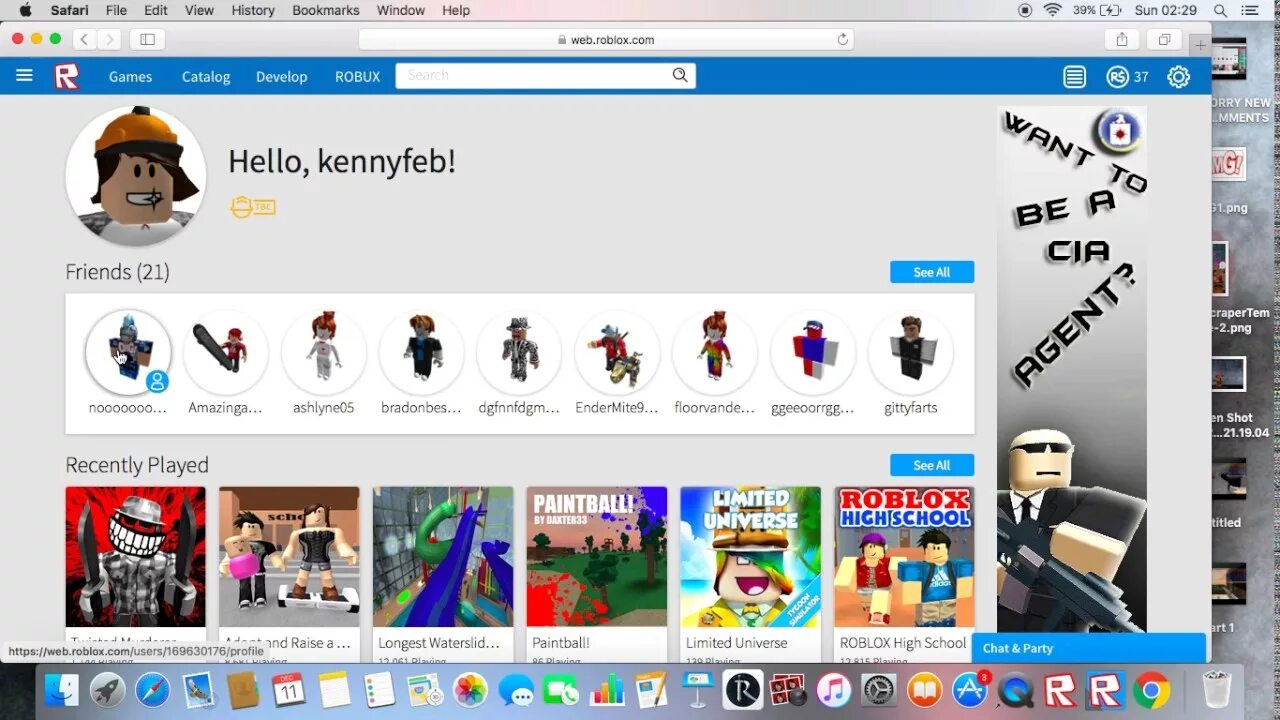Viewport: 1280px width, 720px height.
Task: Open Twisted Murderer game thumbnail
Action: (x=136, y=557)
